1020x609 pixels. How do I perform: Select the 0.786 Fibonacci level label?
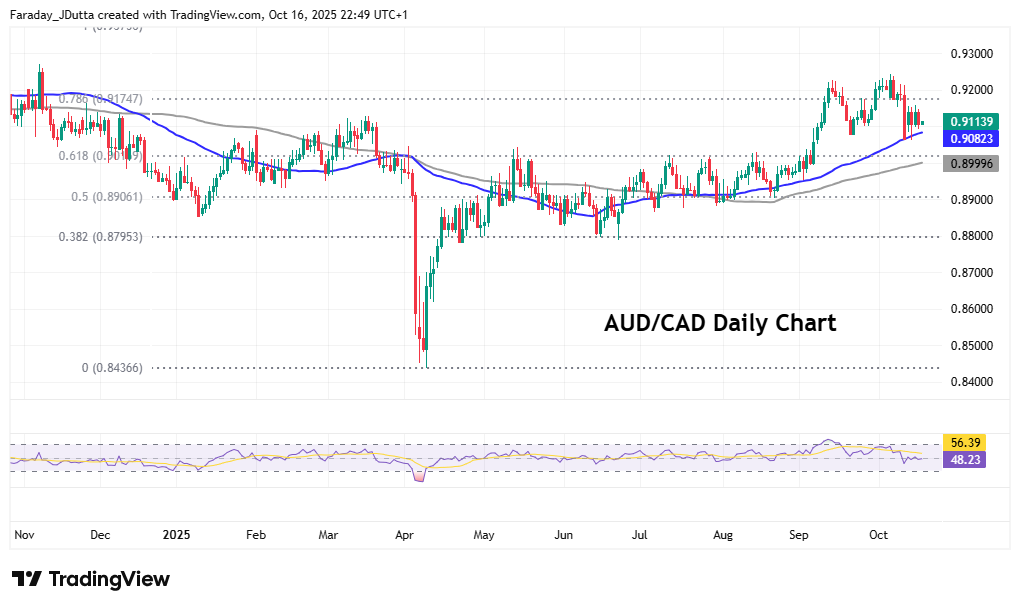[x=100, y=99]
